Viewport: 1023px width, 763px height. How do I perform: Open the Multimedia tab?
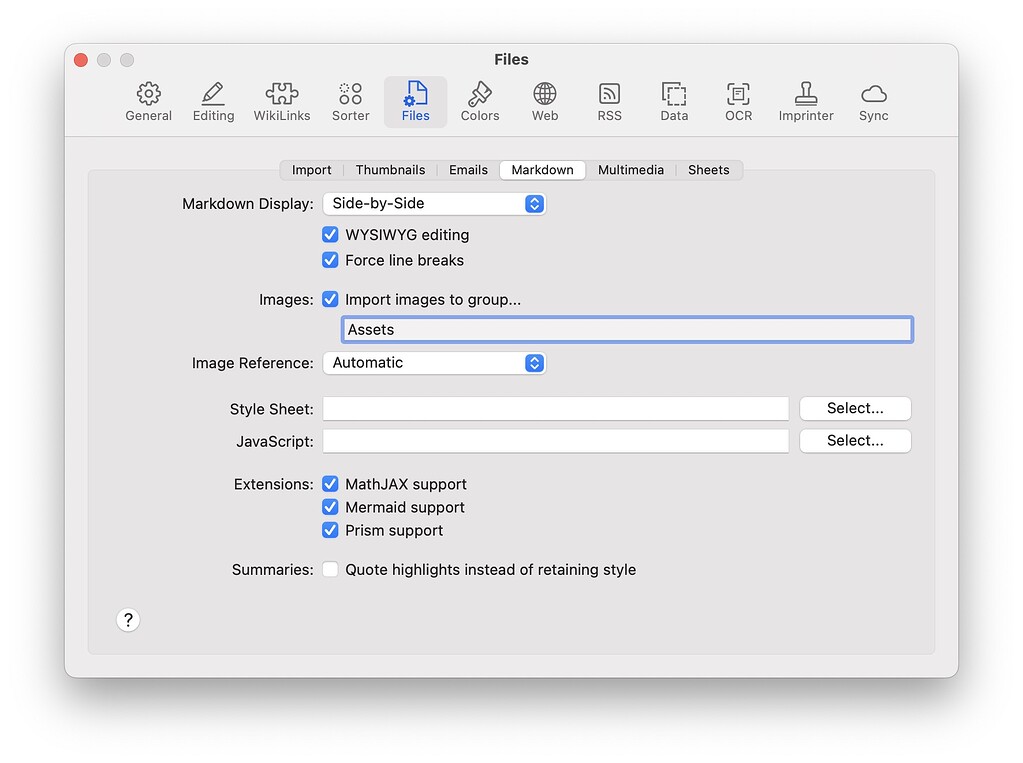[x=630, y=170]
